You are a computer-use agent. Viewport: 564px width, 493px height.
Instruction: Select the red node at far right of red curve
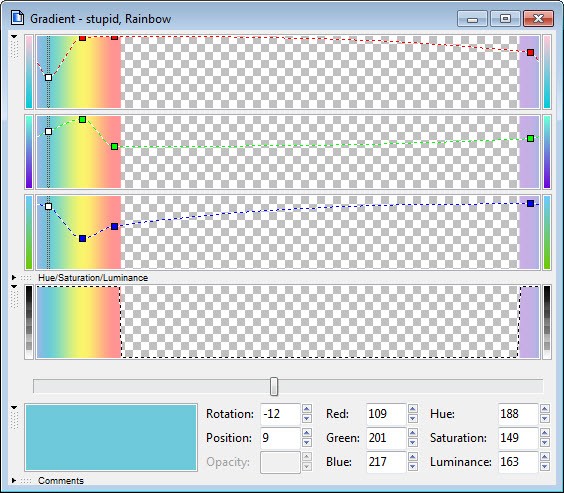530,53
